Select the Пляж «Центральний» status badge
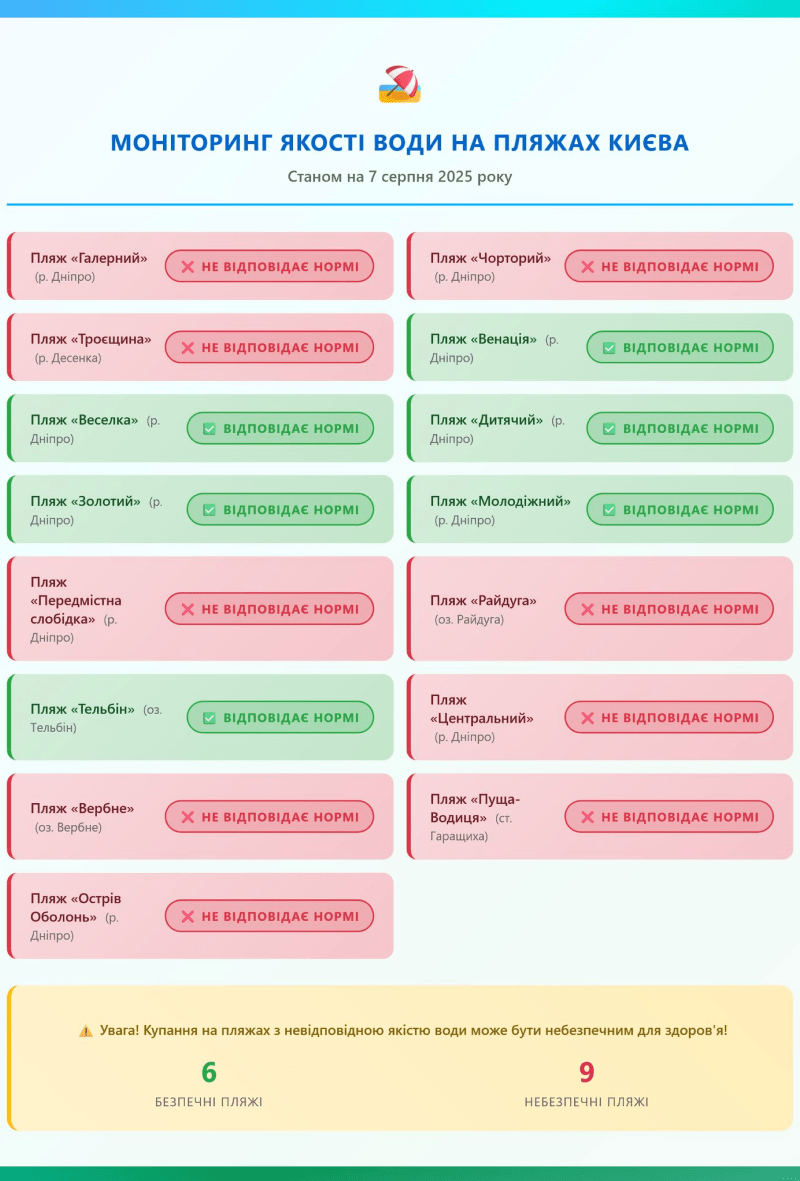Screen dimensions: 800x1181 click(x=669, y=718)
